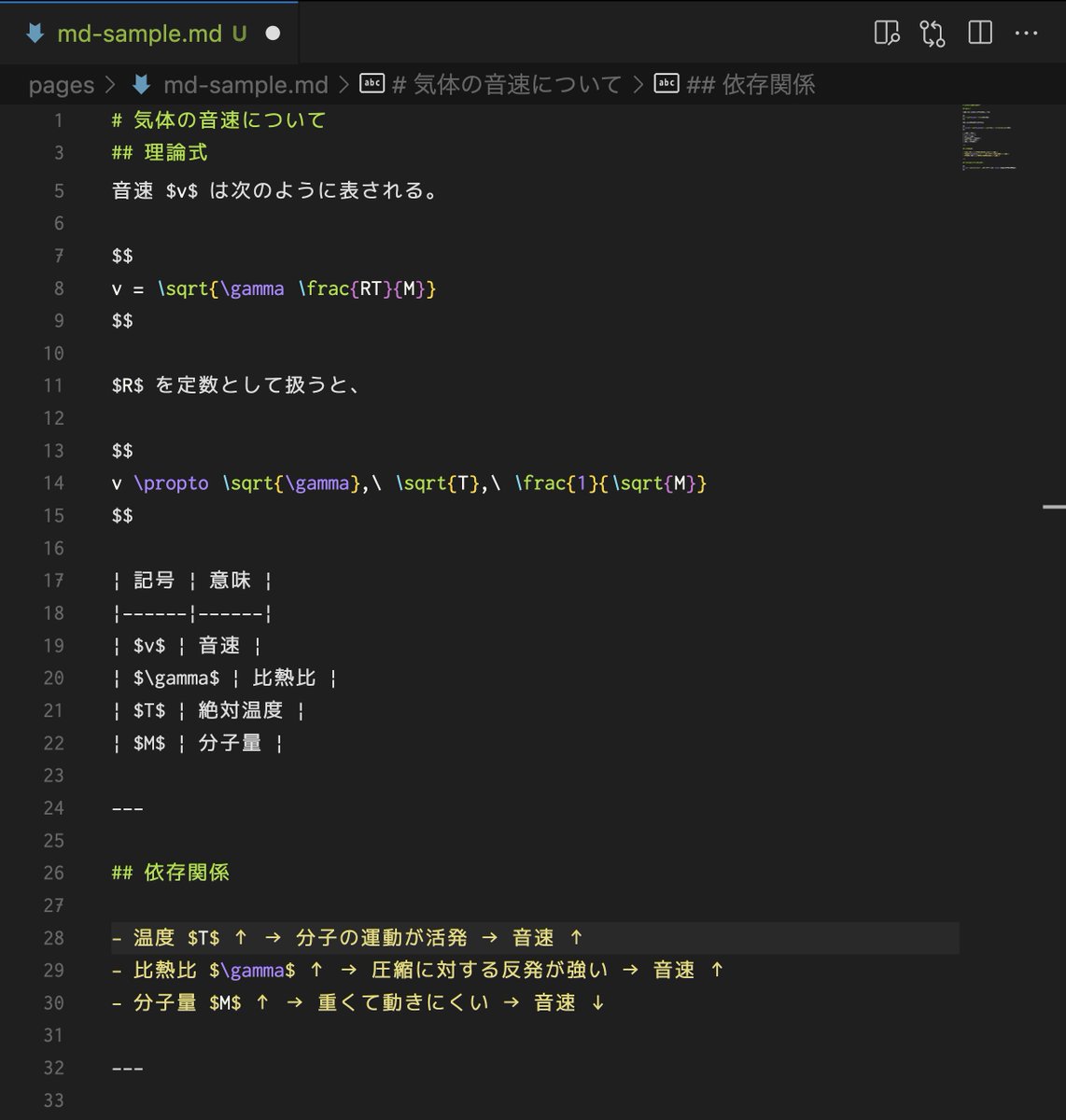Click the formula 'v = \sqrt{\gamma \frac{RT}{M}}'
Screen dimensions: 1066x1120
coord(274,288)
